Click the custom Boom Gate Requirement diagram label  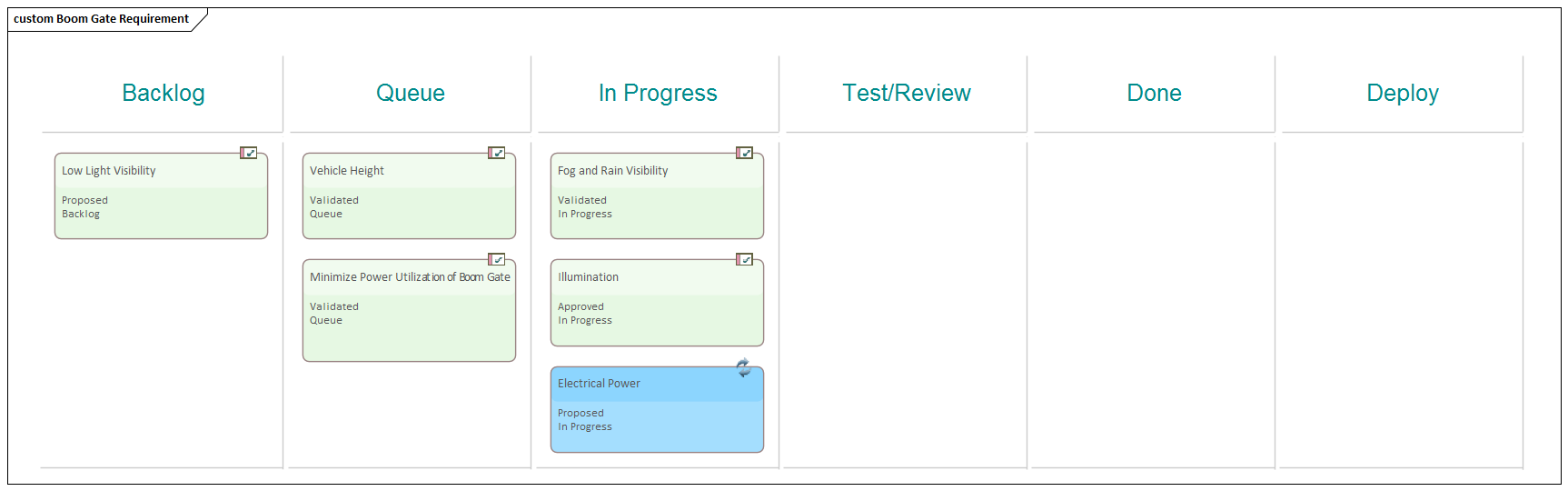(101, 19)
